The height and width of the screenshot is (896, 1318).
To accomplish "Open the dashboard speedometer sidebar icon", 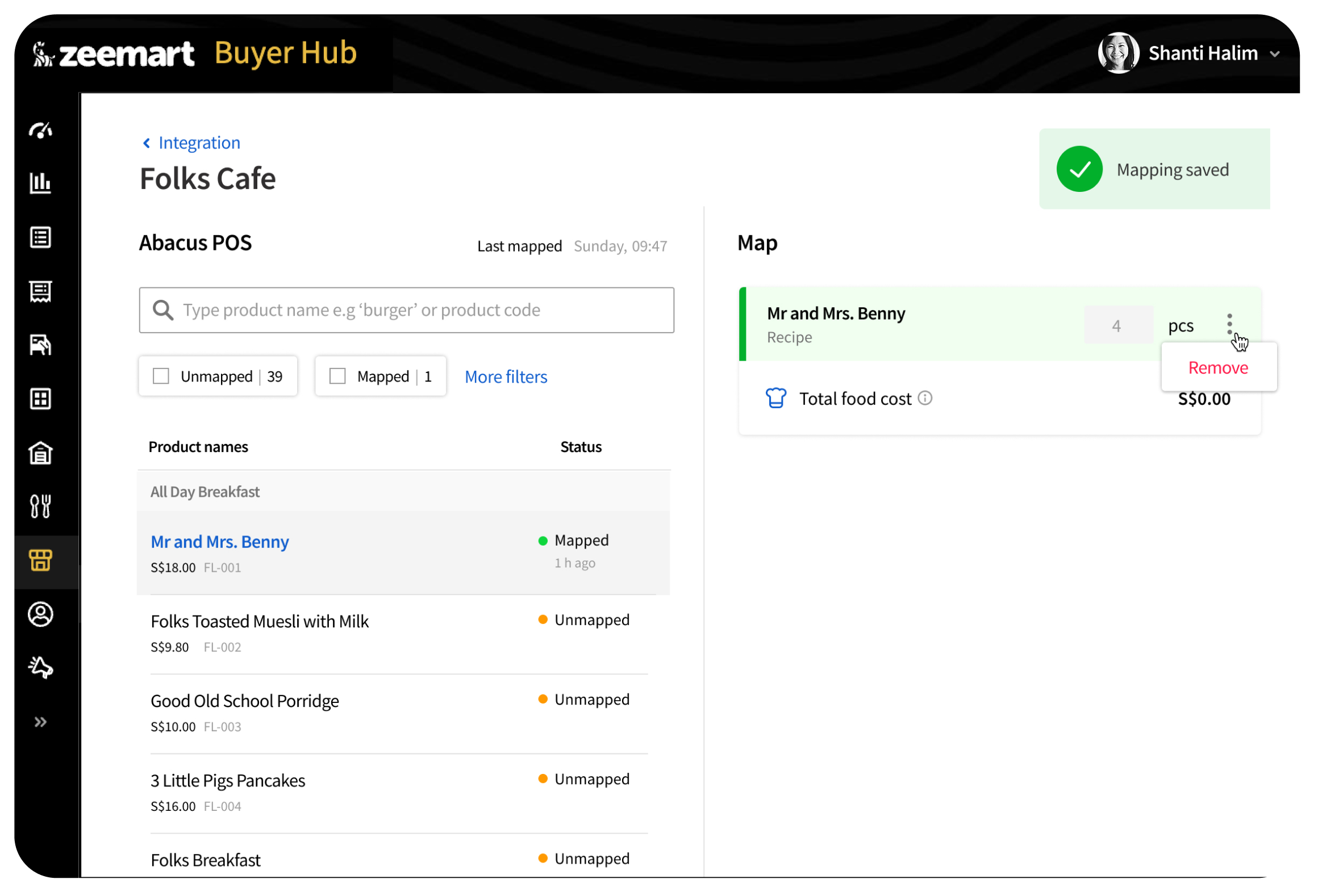I will click(x=40, y=131).
